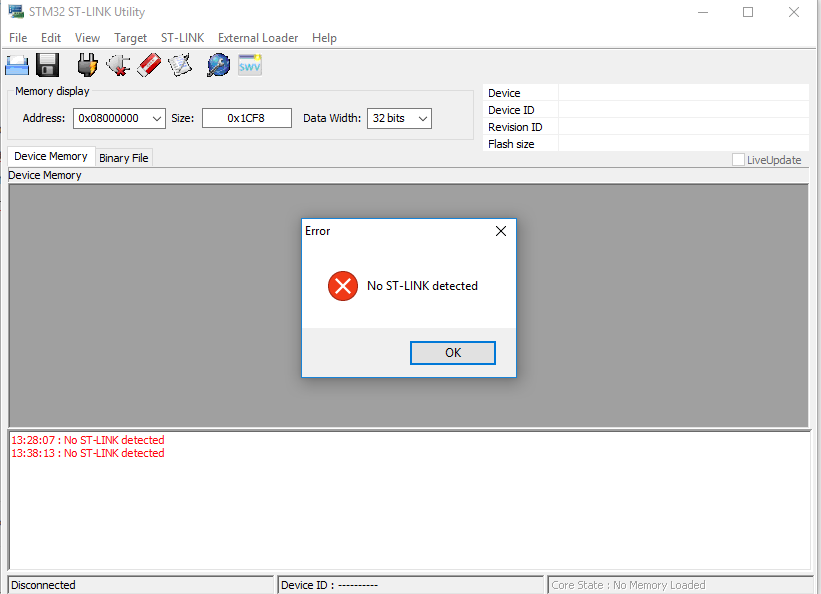
Task: Switch to the Device Memory tab
Action: point(51,157)
